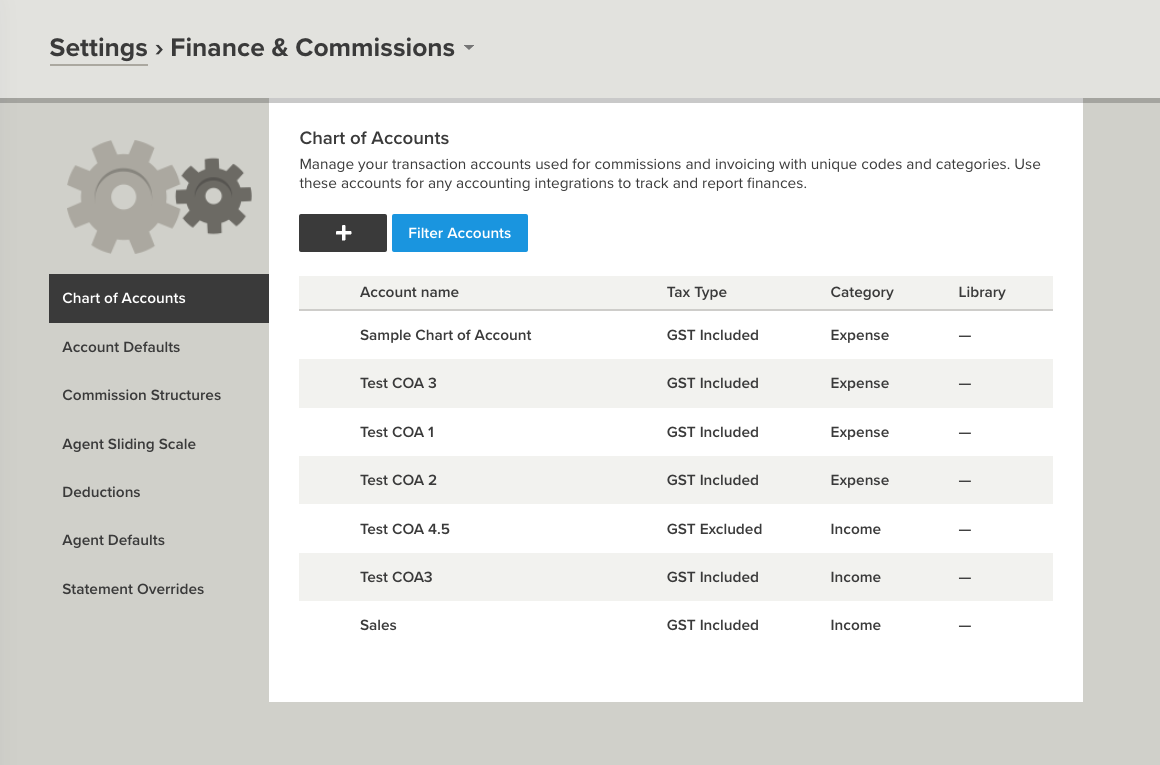Open Statement Overrides section
Image resolution: width=1160 pixels, height=765 pixels.
(133, 589)
